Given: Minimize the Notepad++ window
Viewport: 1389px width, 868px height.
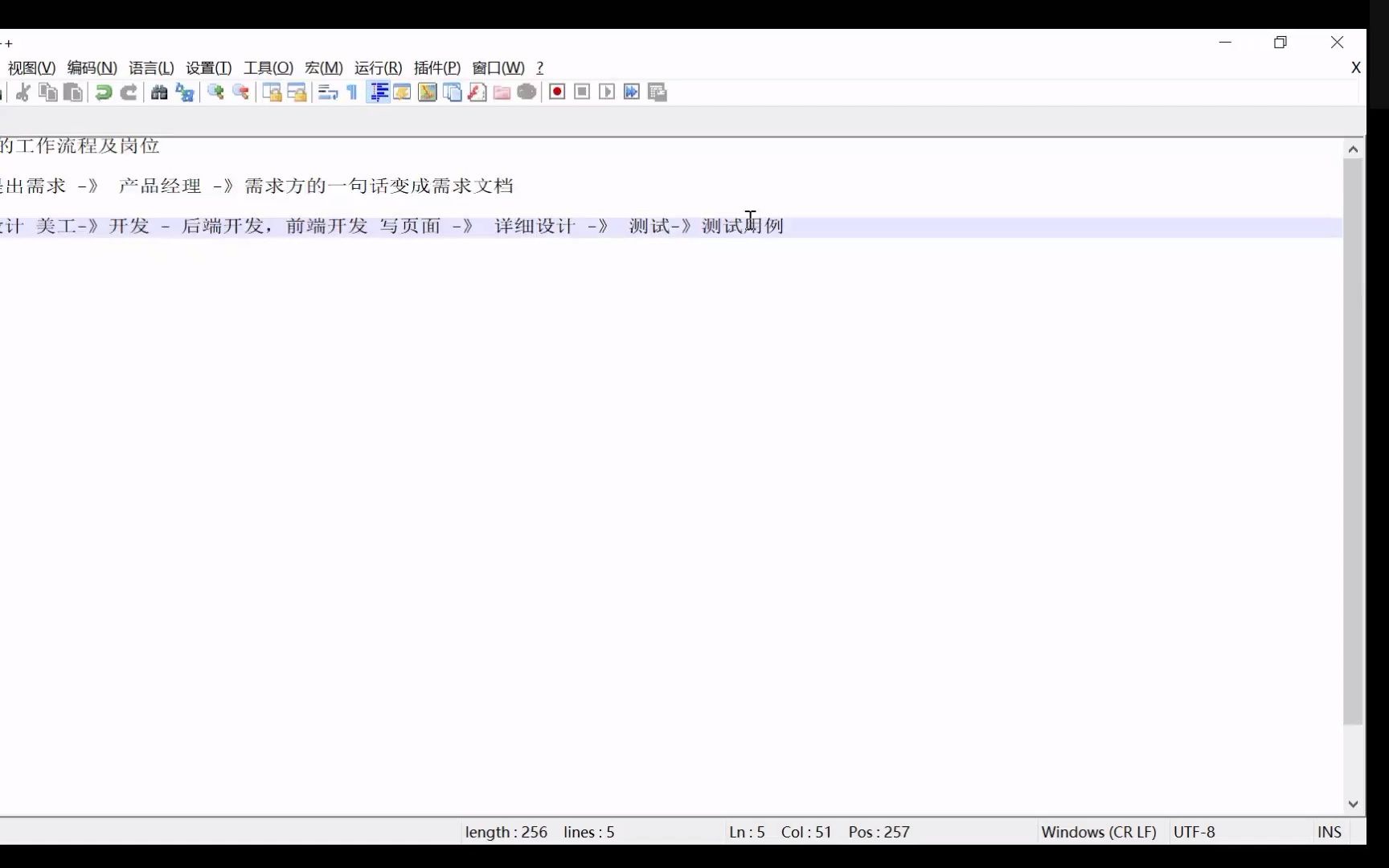Looking at the screenshot, I should [1225, 43].
